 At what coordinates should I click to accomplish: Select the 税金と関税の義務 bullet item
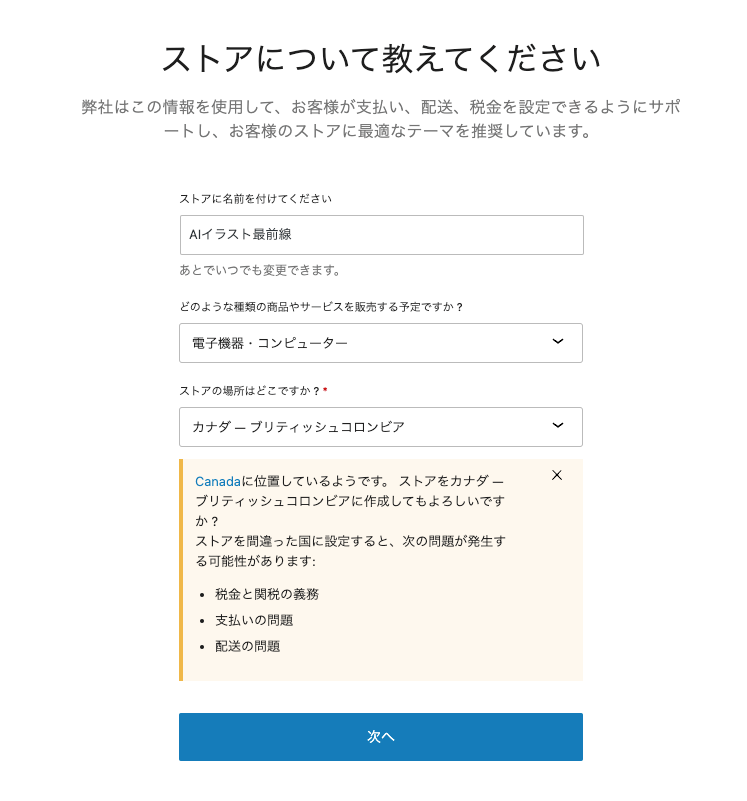[x=267, y=594]
